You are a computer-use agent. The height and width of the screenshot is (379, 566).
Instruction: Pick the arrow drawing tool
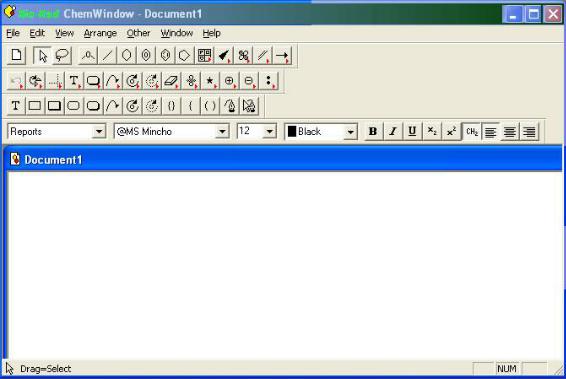pyautogui.click(x=282, y=56)
